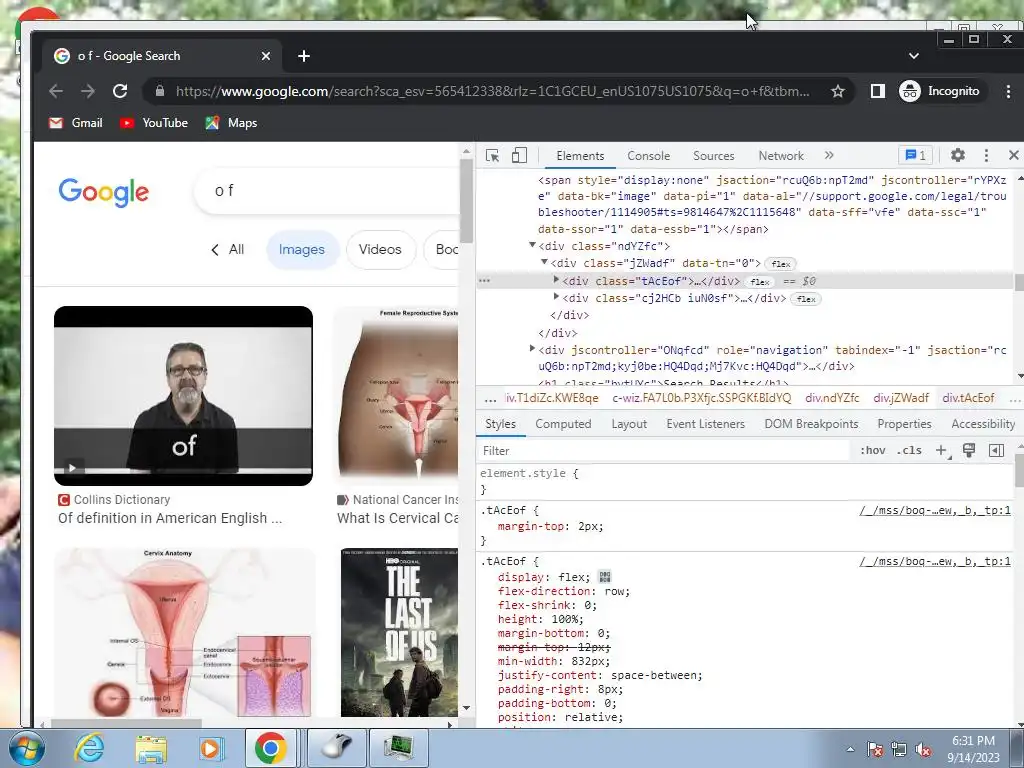Close the 'o f - Google Search' tab
The height and width of the screenshot is (768, 1024).
(x=266, y=56)
